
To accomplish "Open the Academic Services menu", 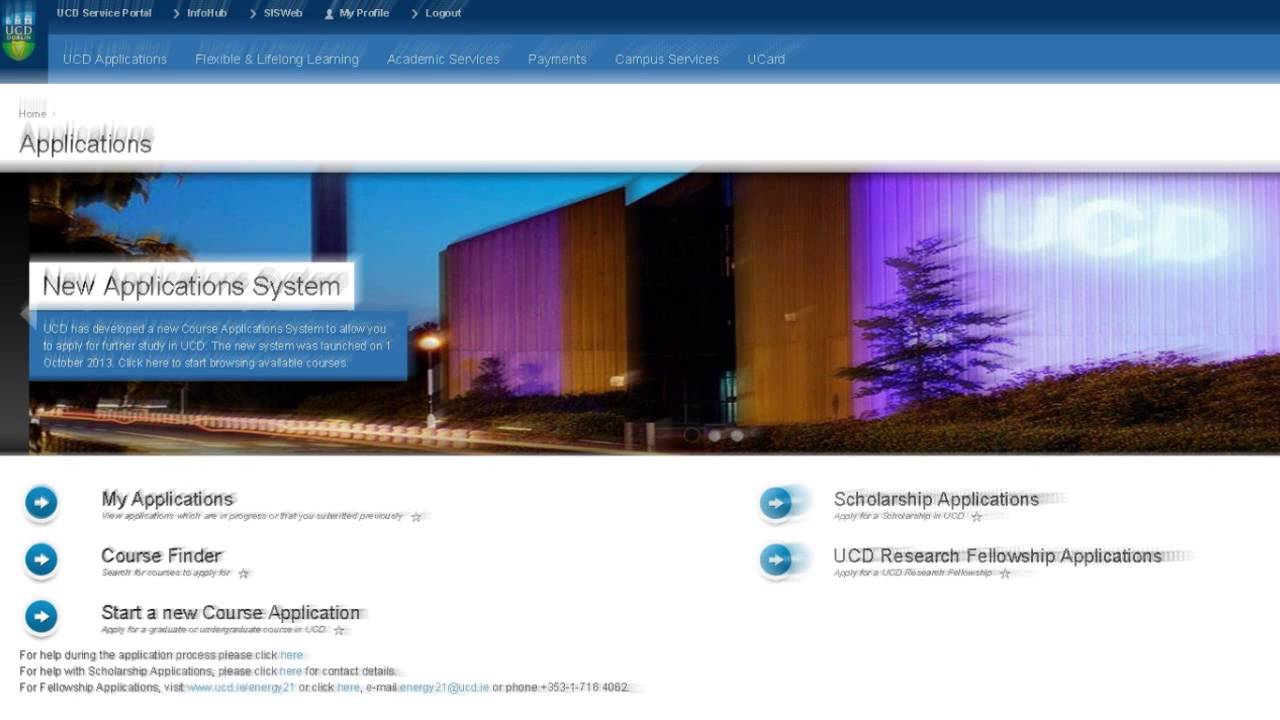I will 443,59.
